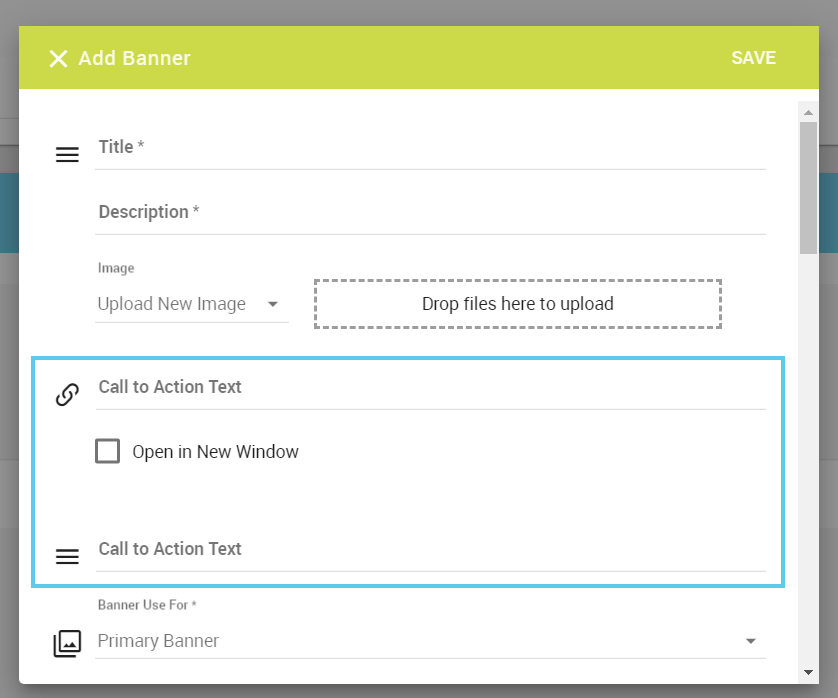Screen dimensions: 838x698
Task: Open the Upload New Image dropdown
Action: pos(192,304)
